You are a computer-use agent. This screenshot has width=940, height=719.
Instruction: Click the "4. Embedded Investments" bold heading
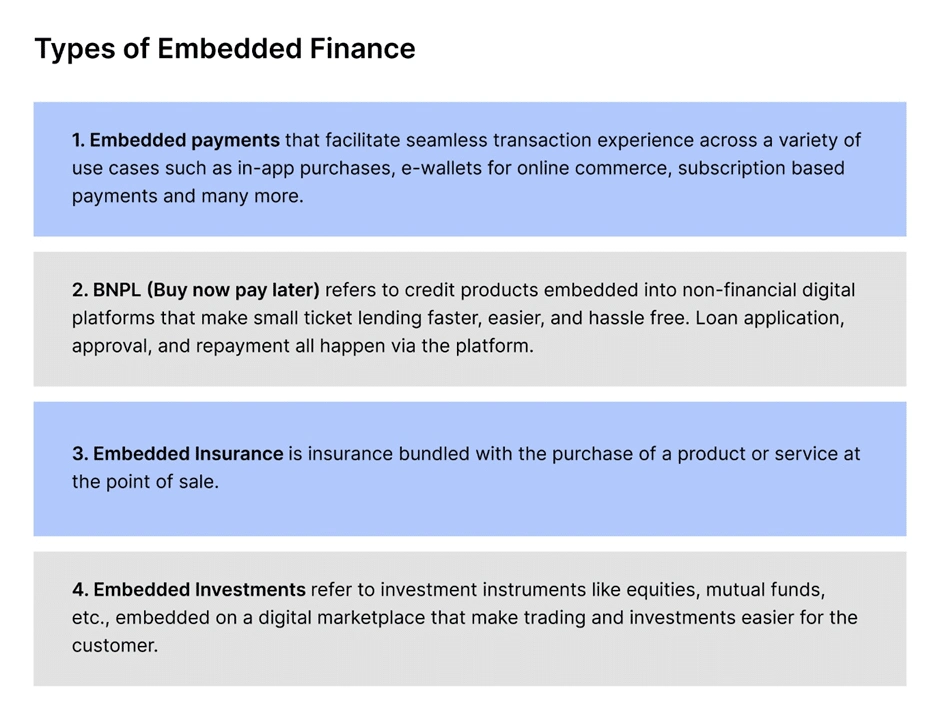click(x=189, y=589)
